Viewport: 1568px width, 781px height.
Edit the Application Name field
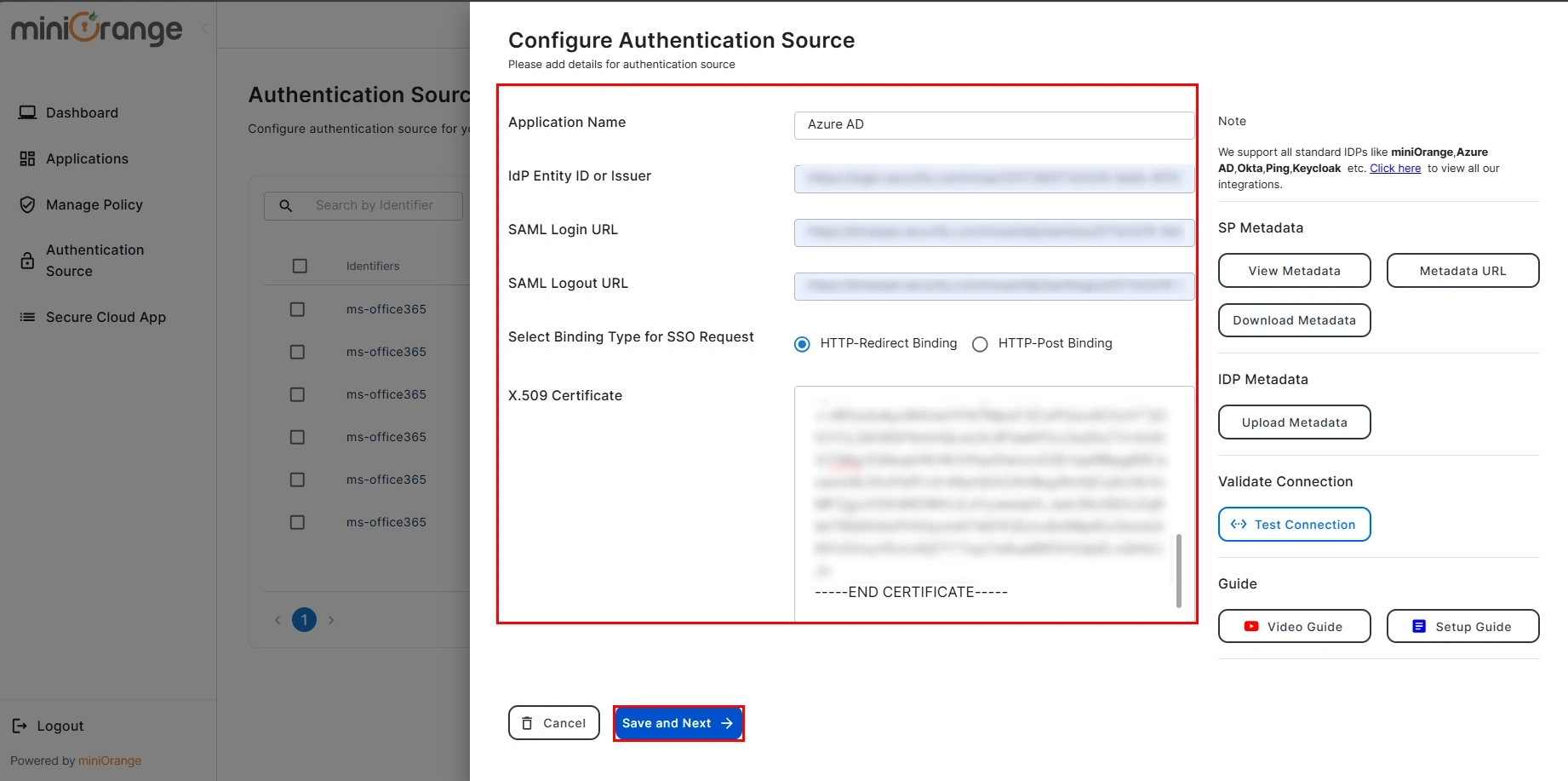(x=994, y=124)
